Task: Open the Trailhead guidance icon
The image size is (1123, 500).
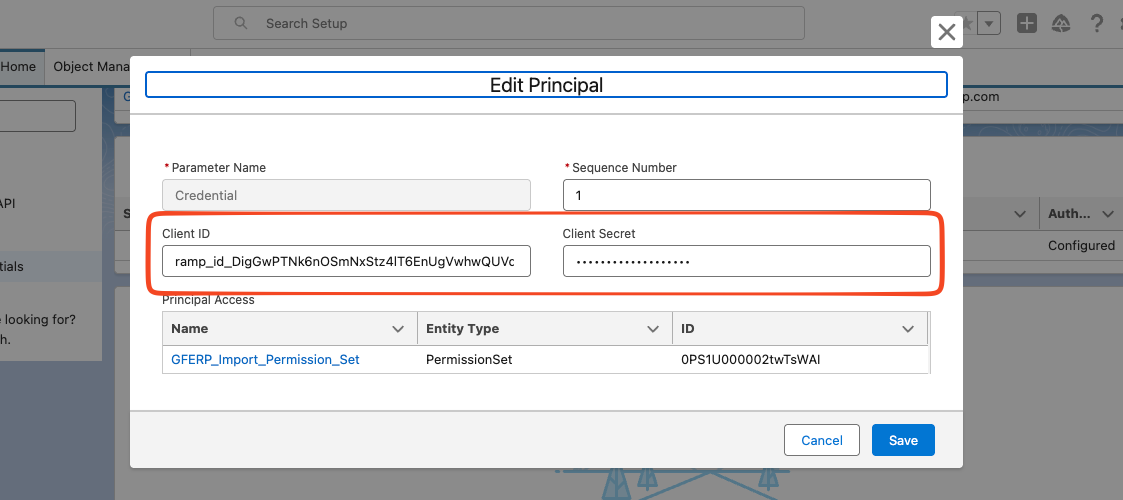Action: 1061,24
